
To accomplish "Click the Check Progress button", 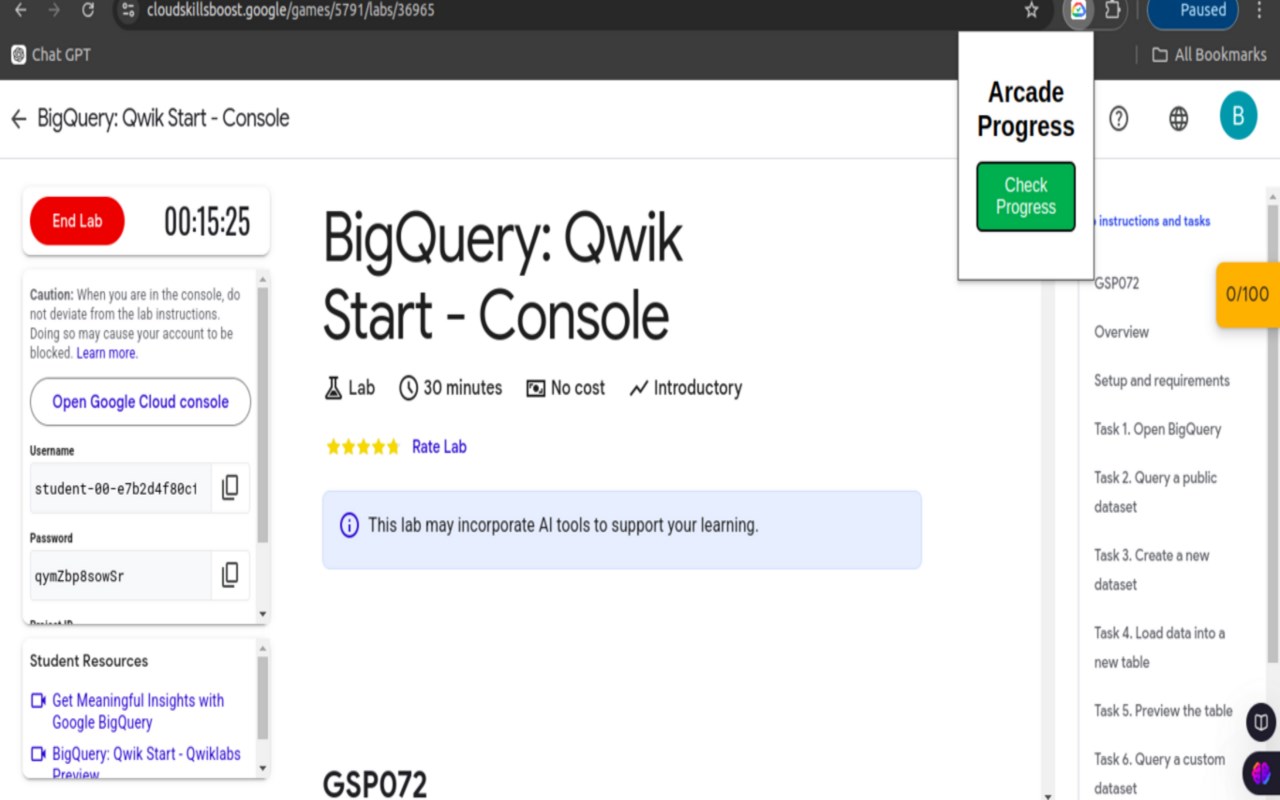I will pos(1026,196).
